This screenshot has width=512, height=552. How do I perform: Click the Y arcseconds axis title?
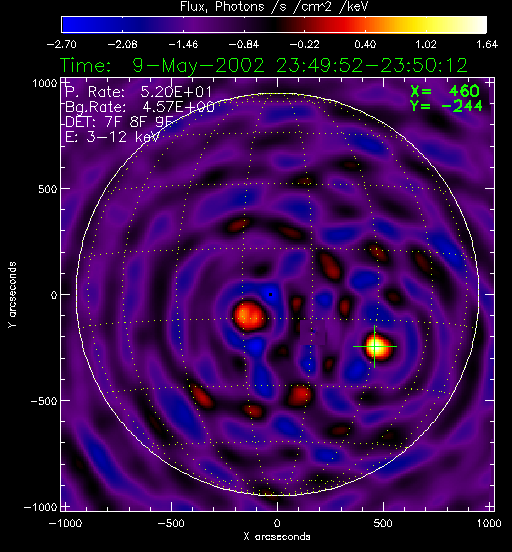[x=12, y=295]
